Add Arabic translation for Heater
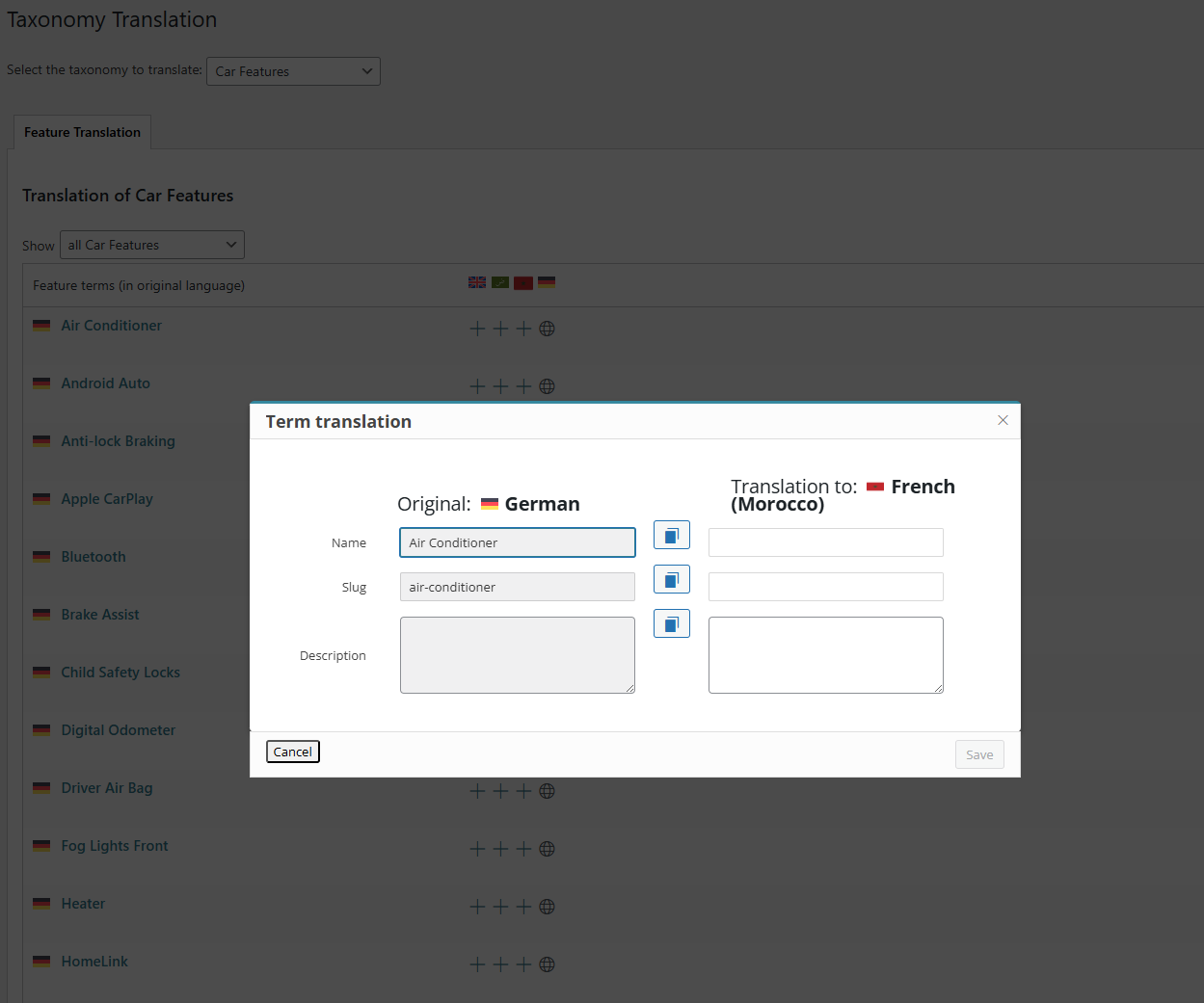This screenshot has width=1204, height=1003. [x=500, y=907]
